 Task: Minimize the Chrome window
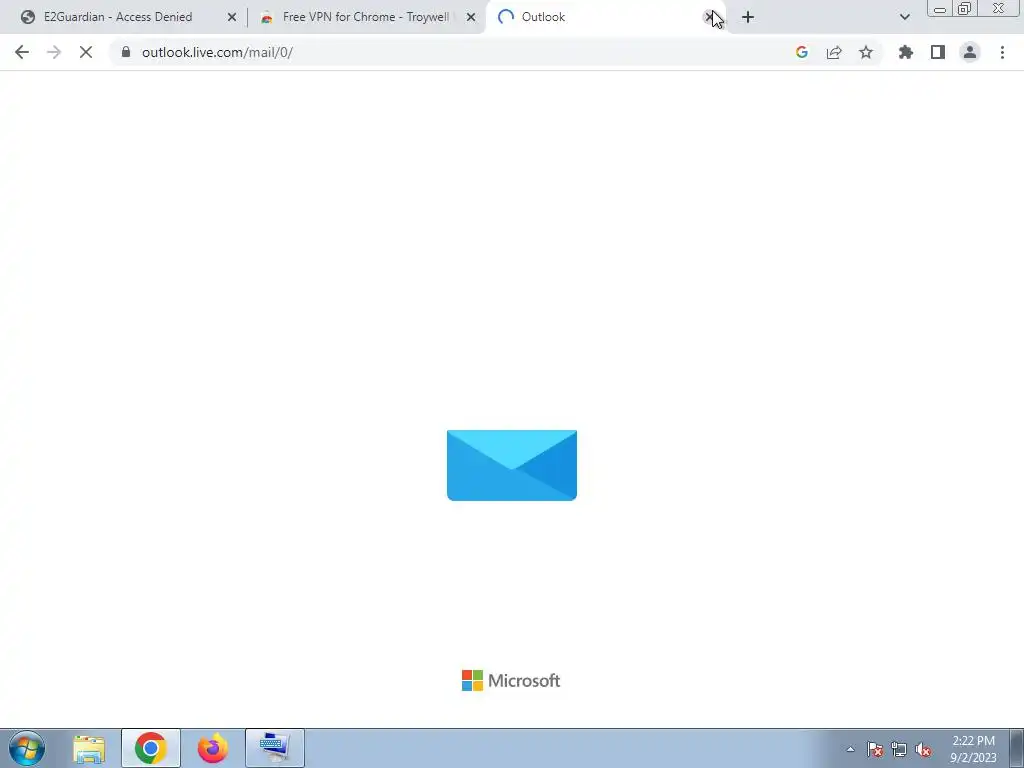click(940, 8)
